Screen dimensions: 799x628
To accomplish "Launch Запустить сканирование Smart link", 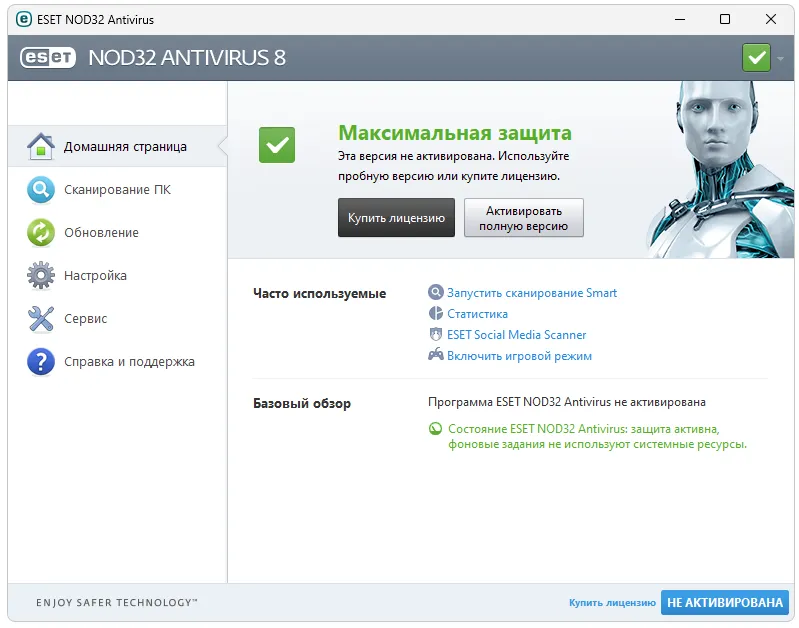I will pos(532,293).
